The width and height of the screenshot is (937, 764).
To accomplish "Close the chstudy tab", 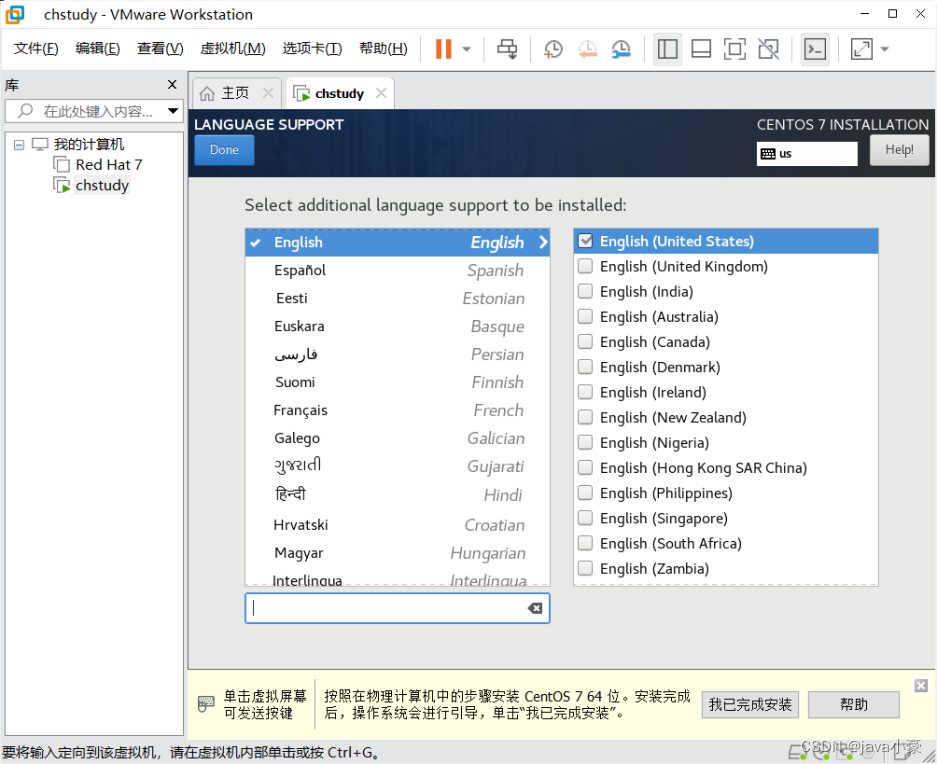I will pyautogui.click(x=381, y=93).
